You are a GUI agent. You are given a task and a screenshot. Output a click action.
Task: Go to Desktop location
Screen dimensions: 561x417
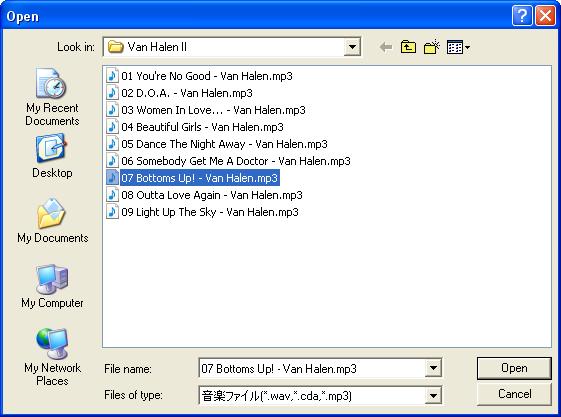point(52,156)
